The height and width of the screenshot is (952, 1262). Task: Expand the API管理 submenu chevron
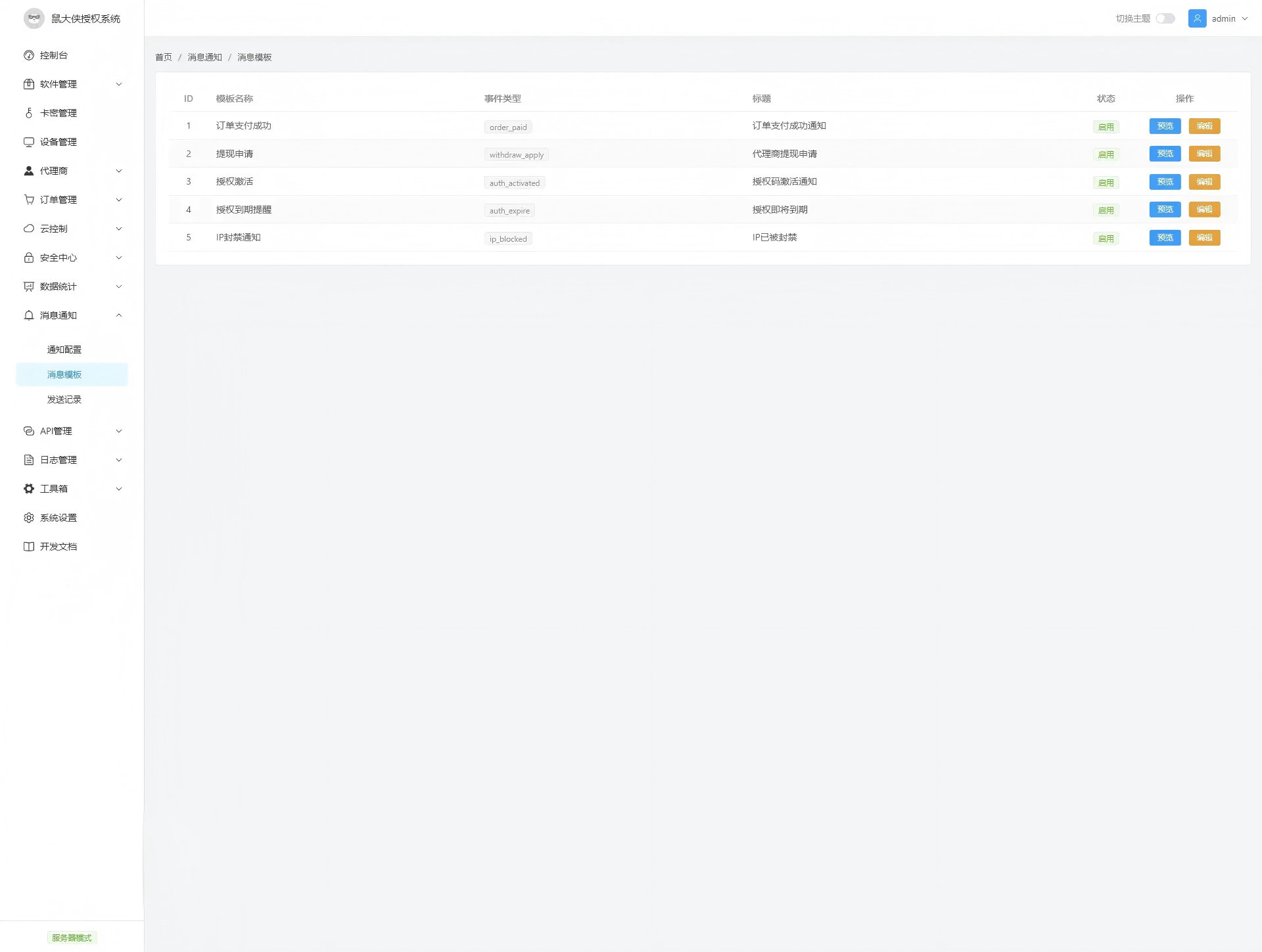tap(119, 431)
